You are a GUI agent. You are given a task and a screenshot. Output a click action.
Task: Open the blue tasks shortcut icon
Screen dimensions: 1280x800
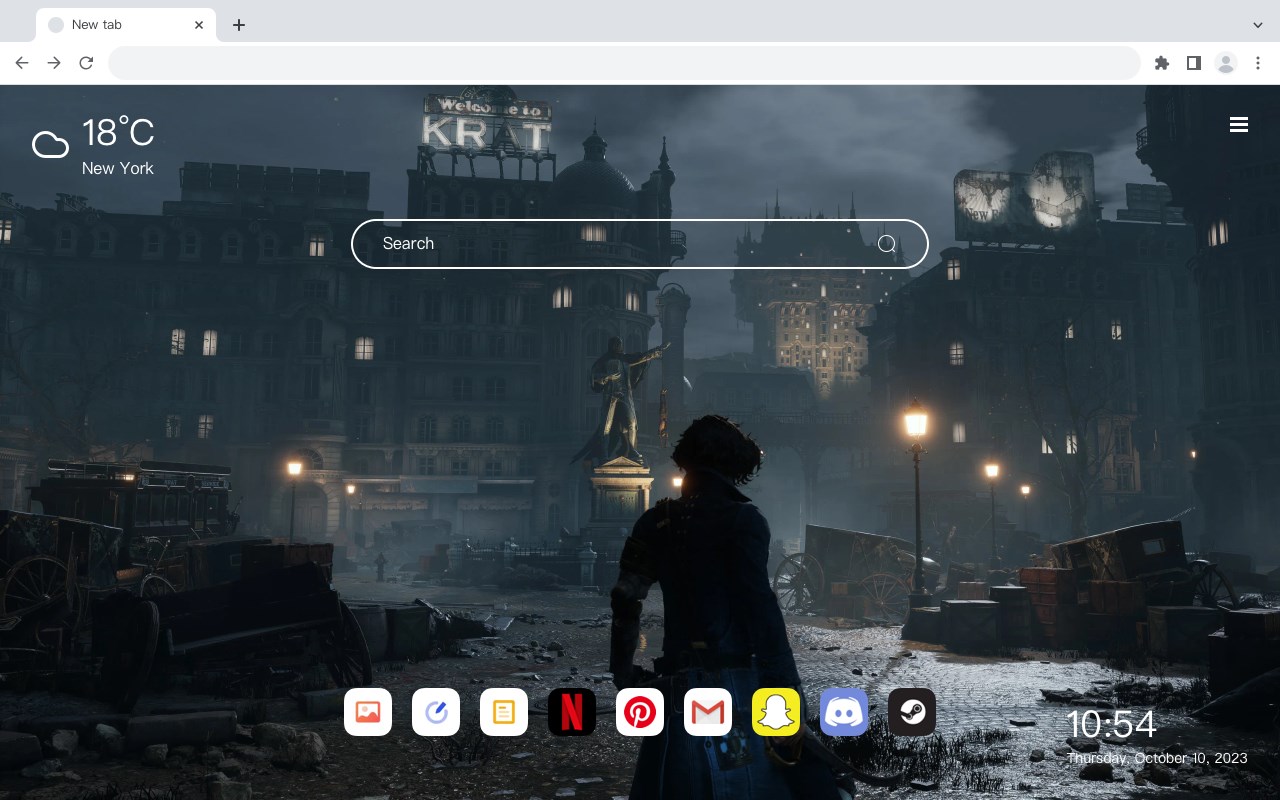[436, 712]
